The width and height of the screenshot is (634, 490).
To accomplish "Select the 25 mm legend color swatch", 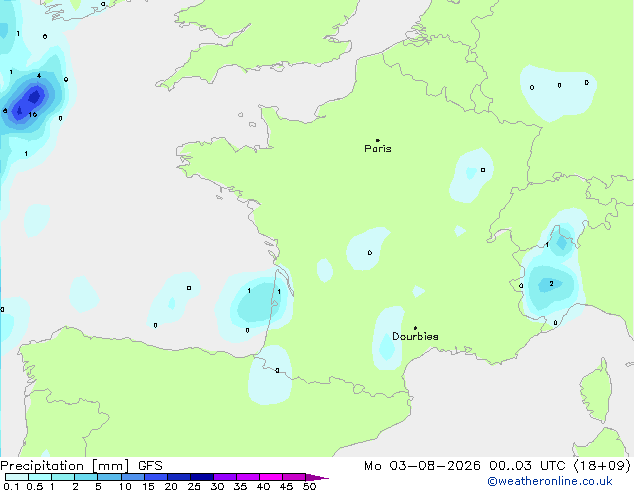I will tap(201, 477).
